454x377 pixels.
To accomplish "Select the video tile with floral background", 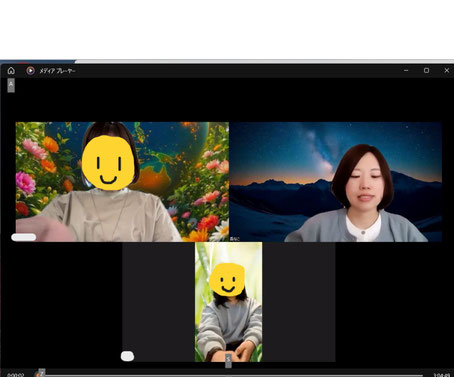I will coord(122,182).
